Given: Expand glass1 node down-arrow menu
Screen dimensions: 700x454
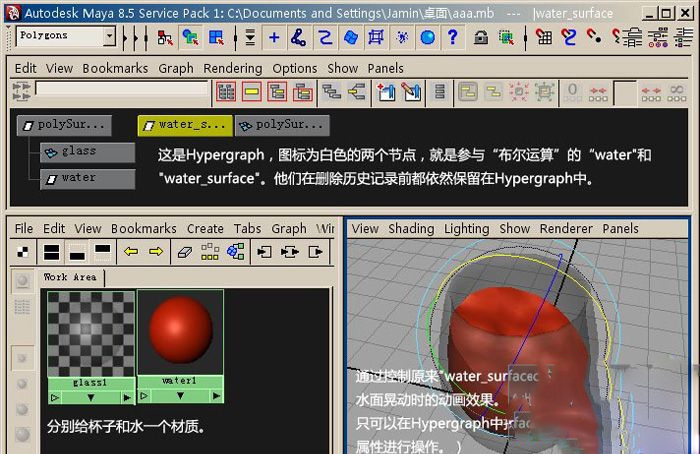Looking at the screenshot, I should click(x=91, y=398).
